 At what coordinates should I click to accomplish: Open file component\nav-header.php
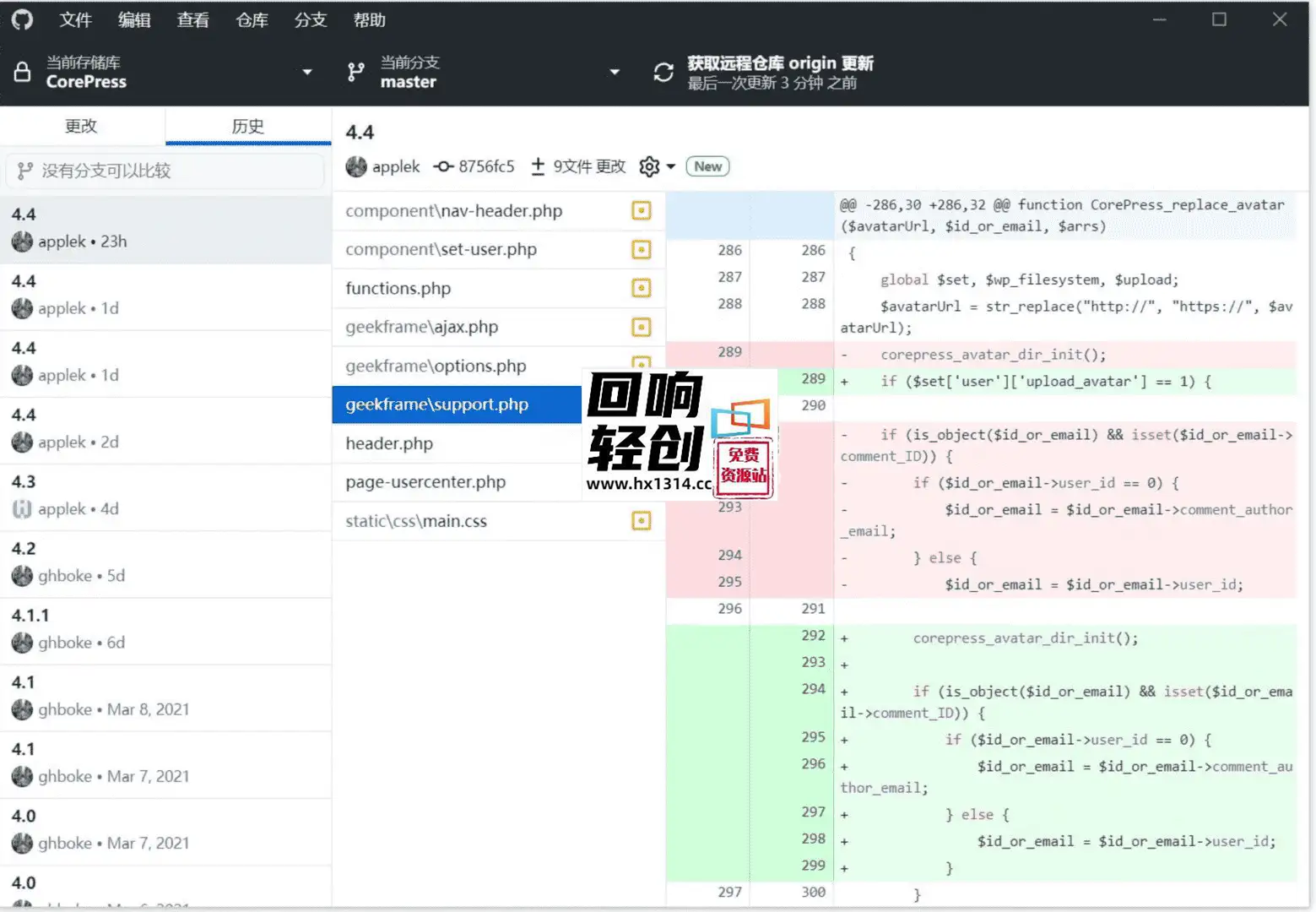click(x=499, y=211)
